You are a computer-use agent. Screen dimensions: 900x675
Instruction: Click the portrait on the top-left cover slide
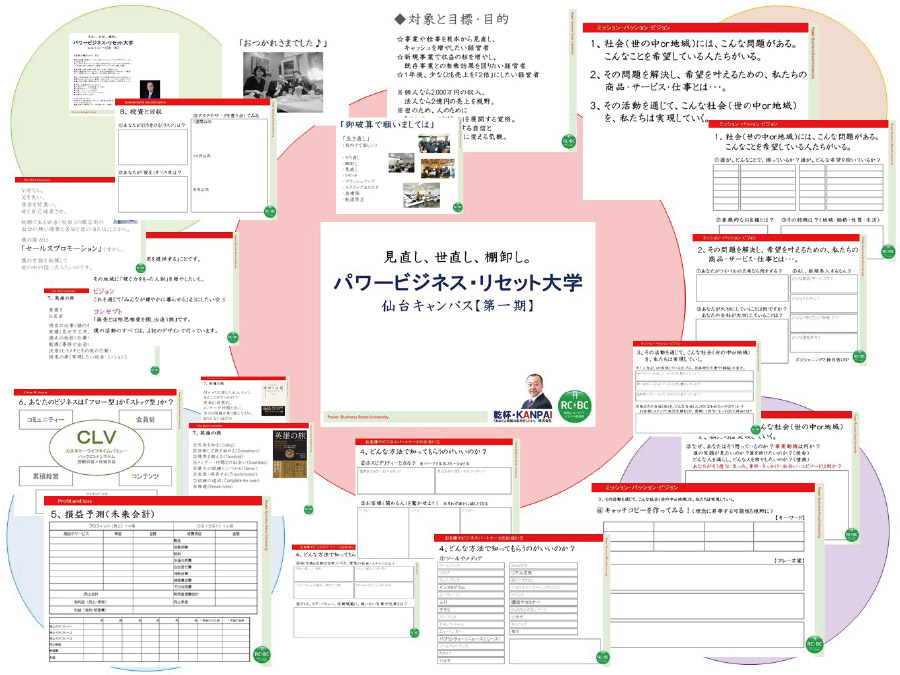click(150, 90)
